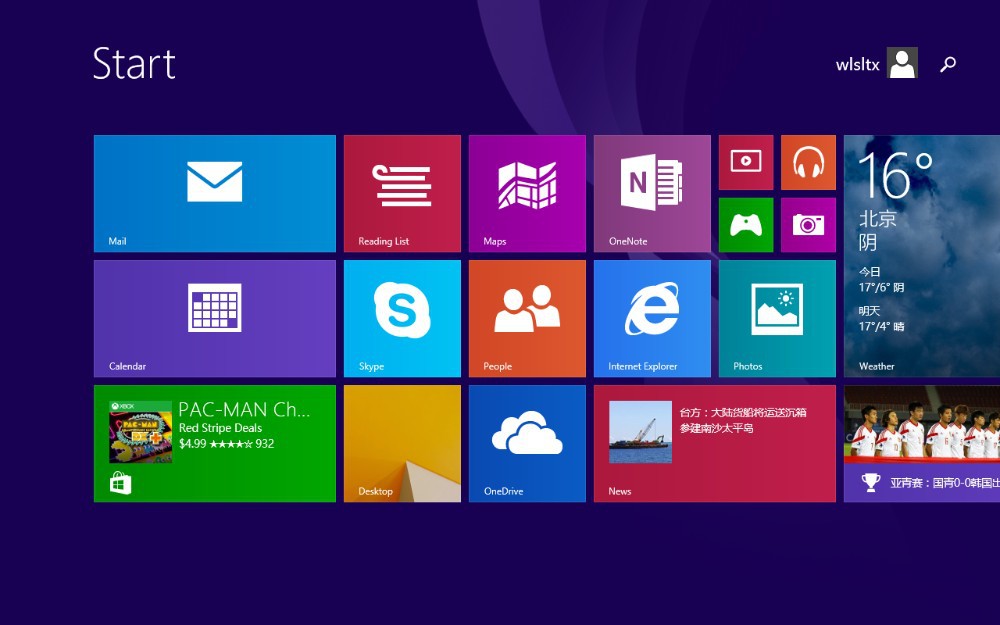Open the Sports tile with football players
Screen dimensions: 1000x625
(922, 443)
